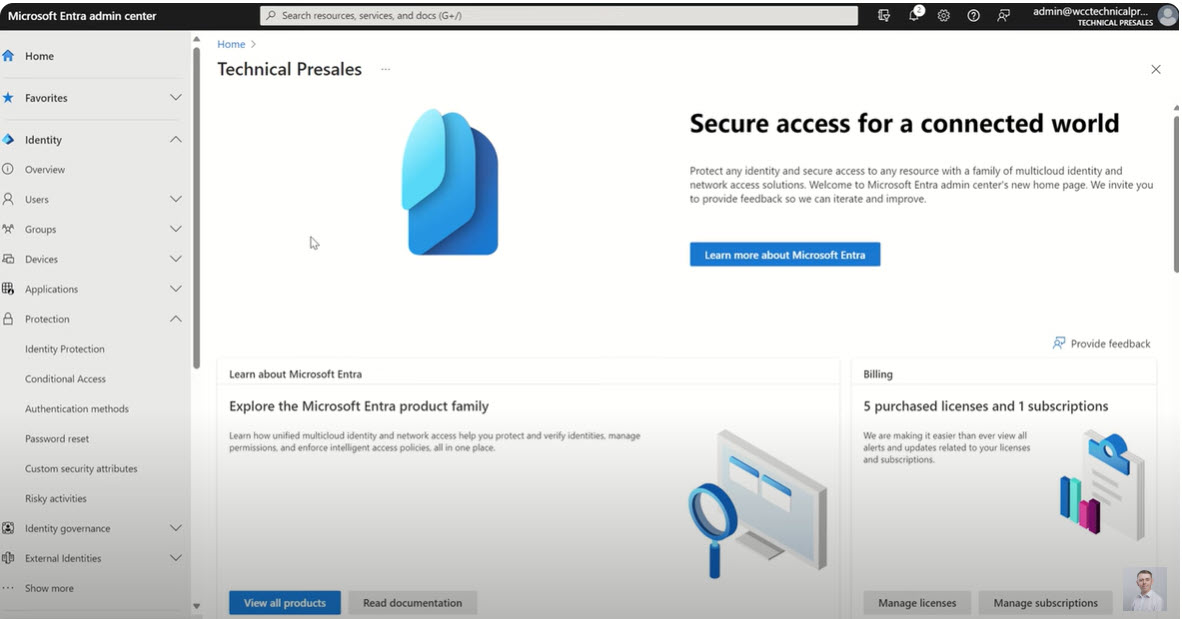This screenshot has height=619, width=1182.
Task: Click Learn more about Microsoft Entra
Action: (x=784, y=254)
